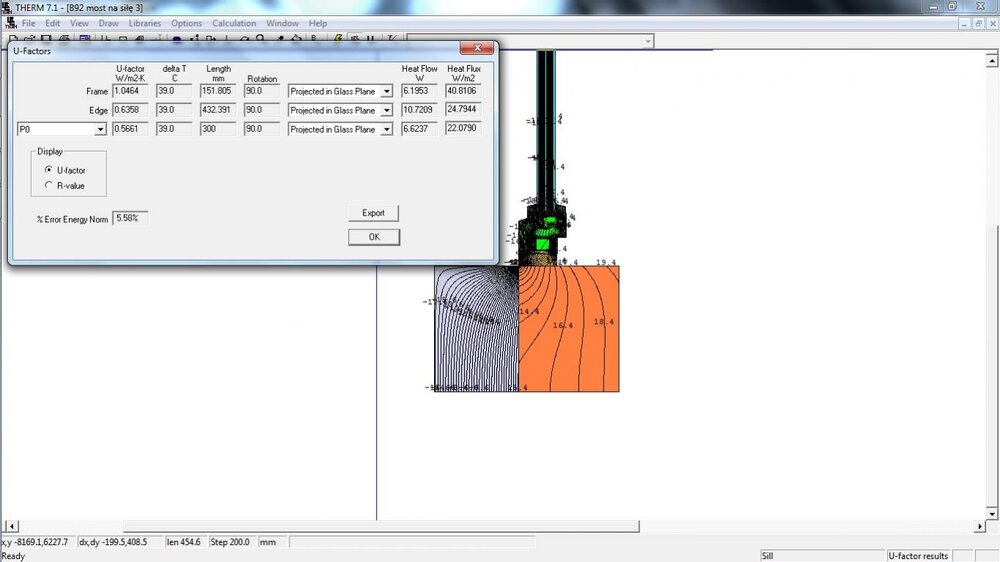
Task: Open the Calculation menu
Action: (234, 23)
